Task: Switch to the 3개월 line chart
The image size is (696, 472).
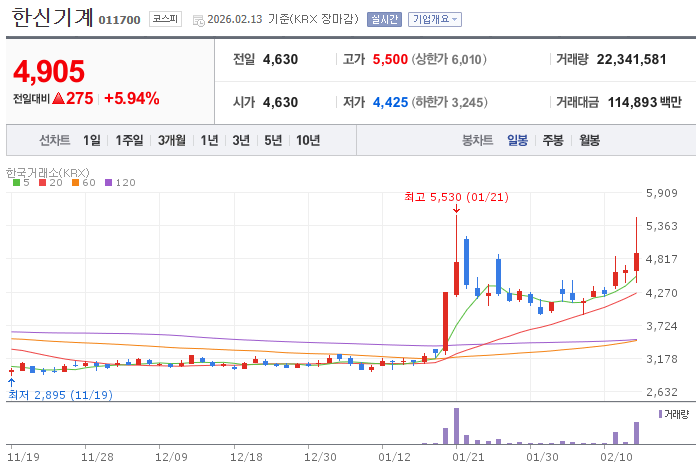Action: click(x=172, y=140)
